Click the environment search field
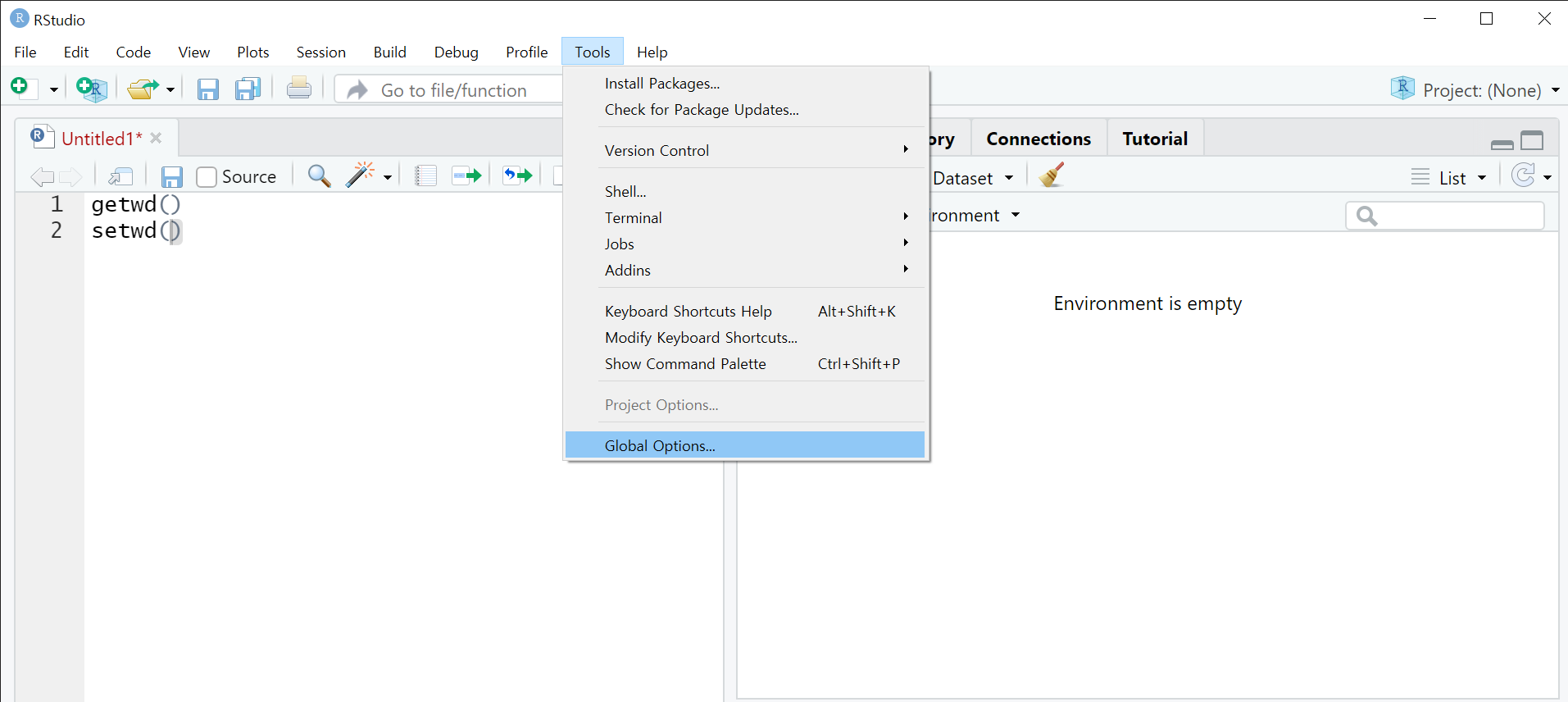This screenshot has height=702, width=1568. [1445, 216]
